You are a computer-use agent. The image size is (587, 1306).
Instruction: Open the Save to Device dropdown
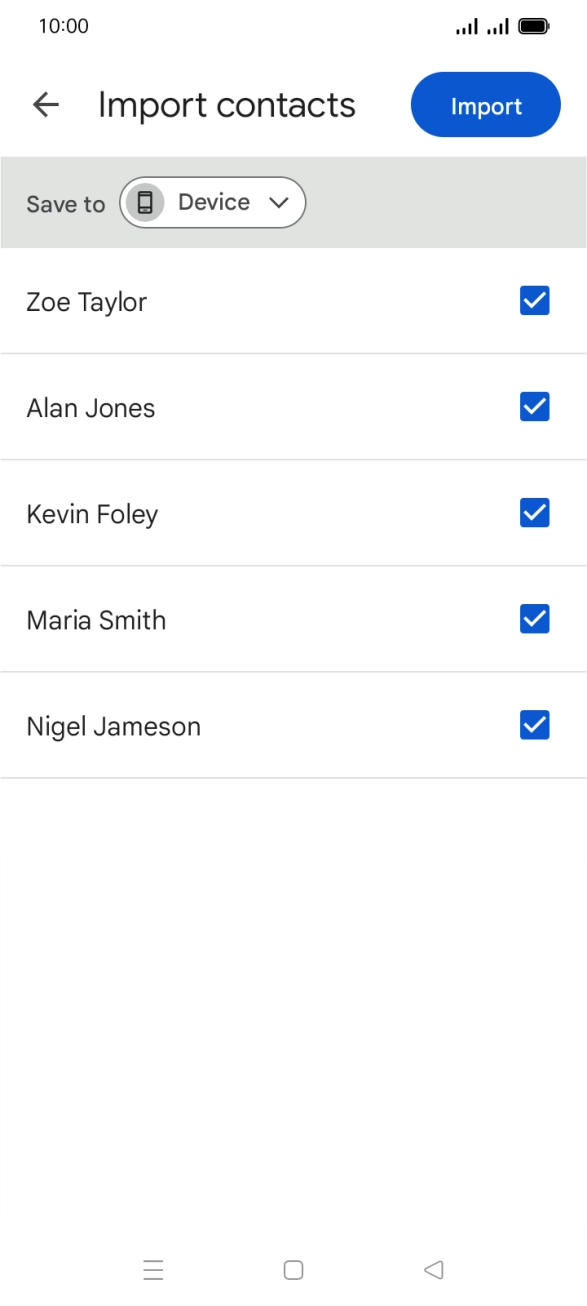pos(212,201)
